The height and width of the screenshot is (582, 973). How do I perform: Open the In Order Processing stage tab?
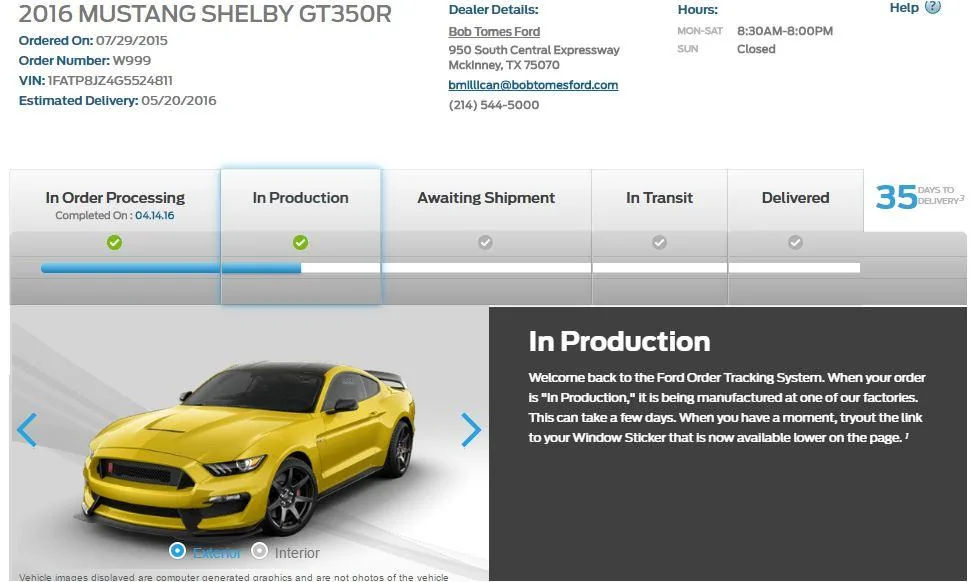[115, 200]
